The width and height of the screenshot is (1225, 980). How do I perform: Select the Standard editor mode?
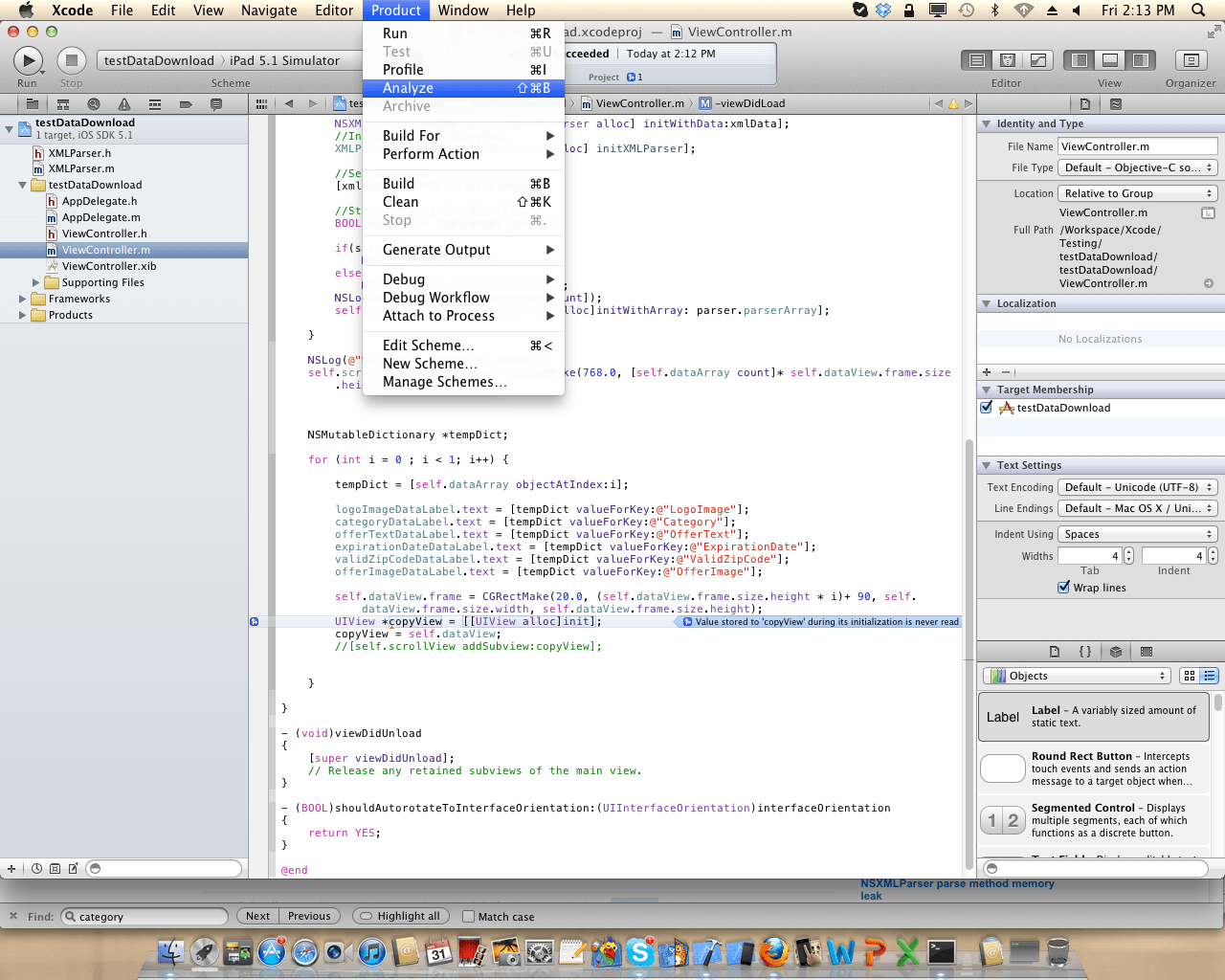click(977, 60)
